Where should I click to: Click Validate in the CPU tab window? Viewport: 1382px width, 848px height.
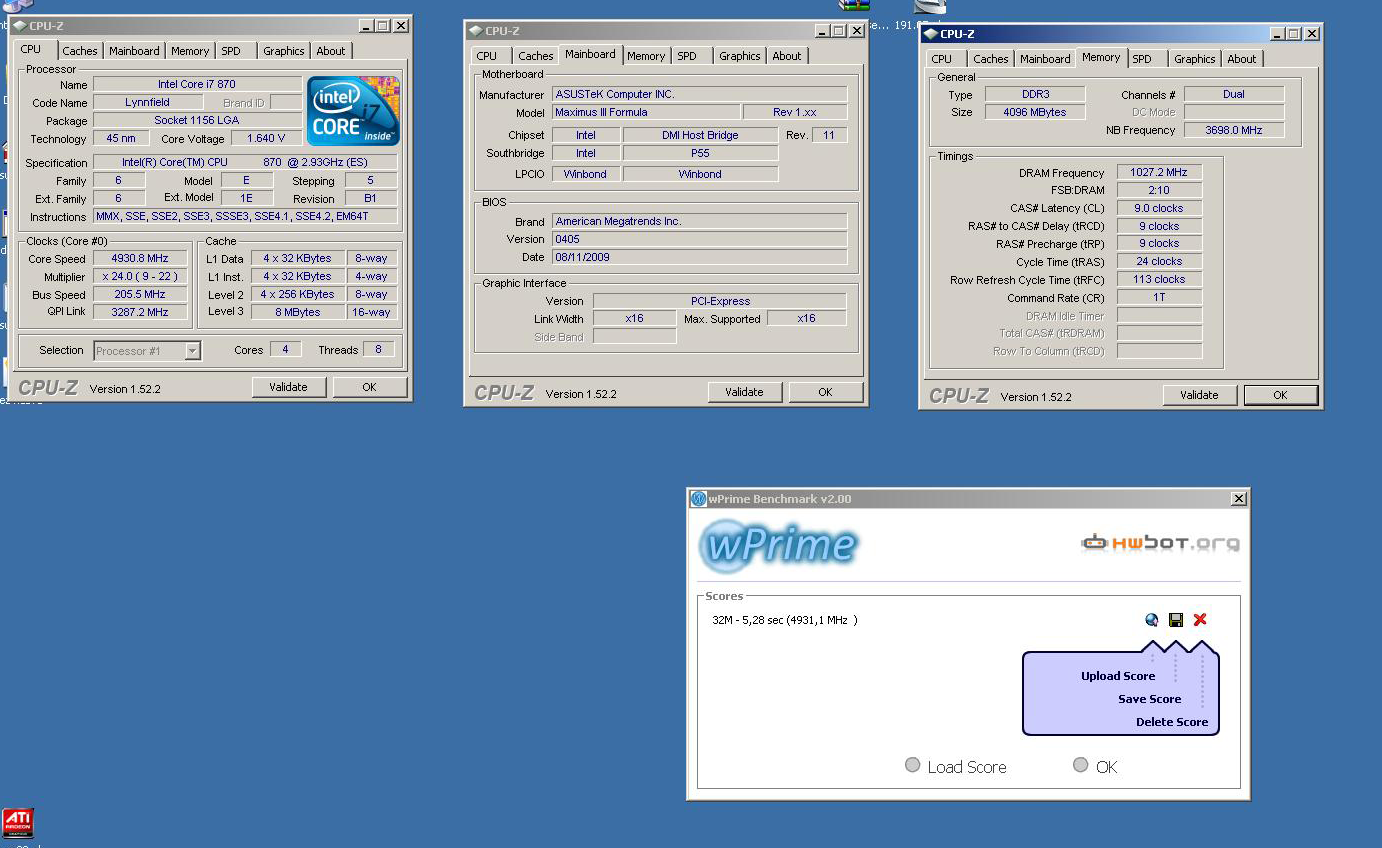coord(288,387)
